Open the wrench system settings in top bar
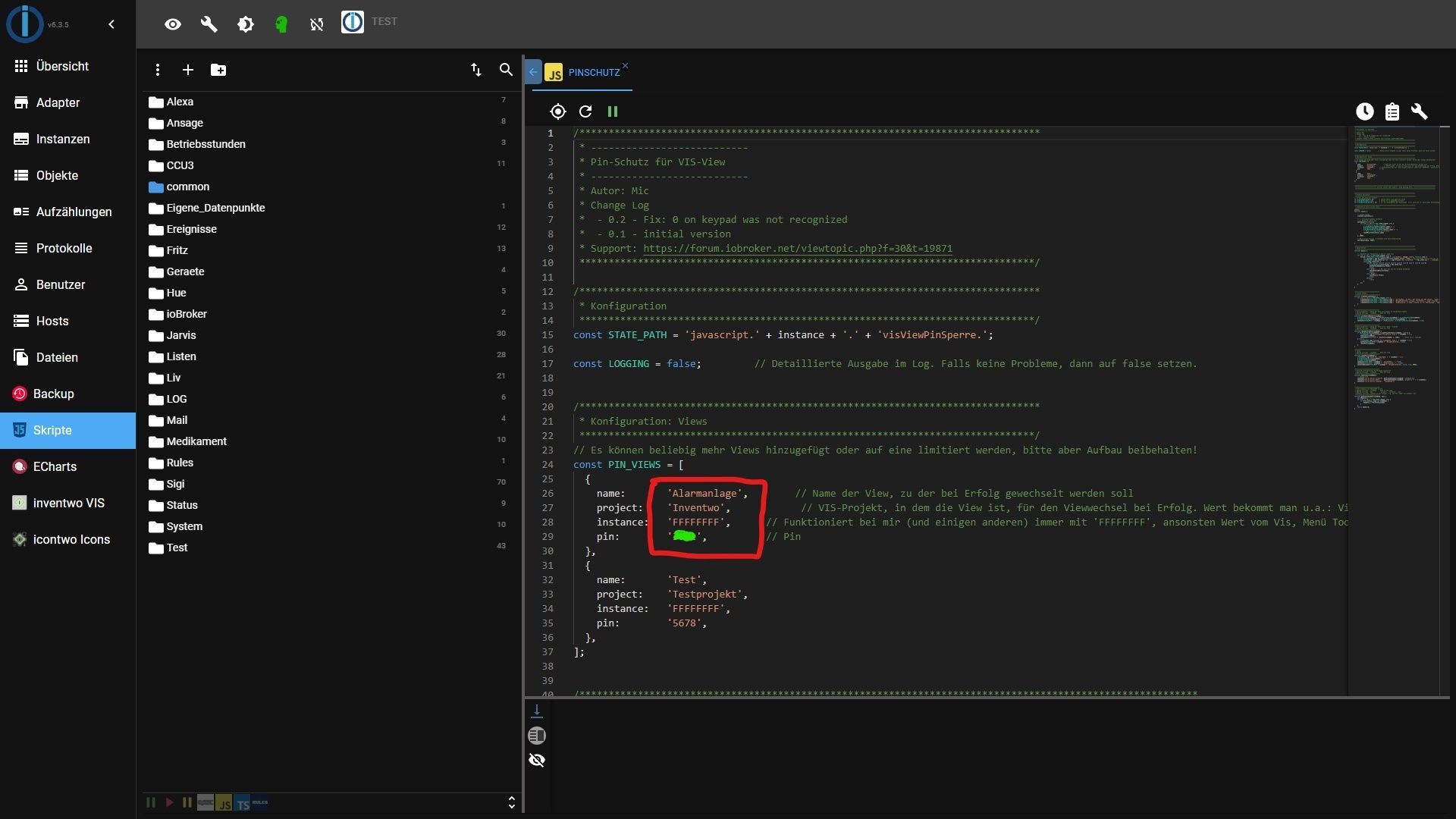1456x819 pixels. (x=209, y=24)
